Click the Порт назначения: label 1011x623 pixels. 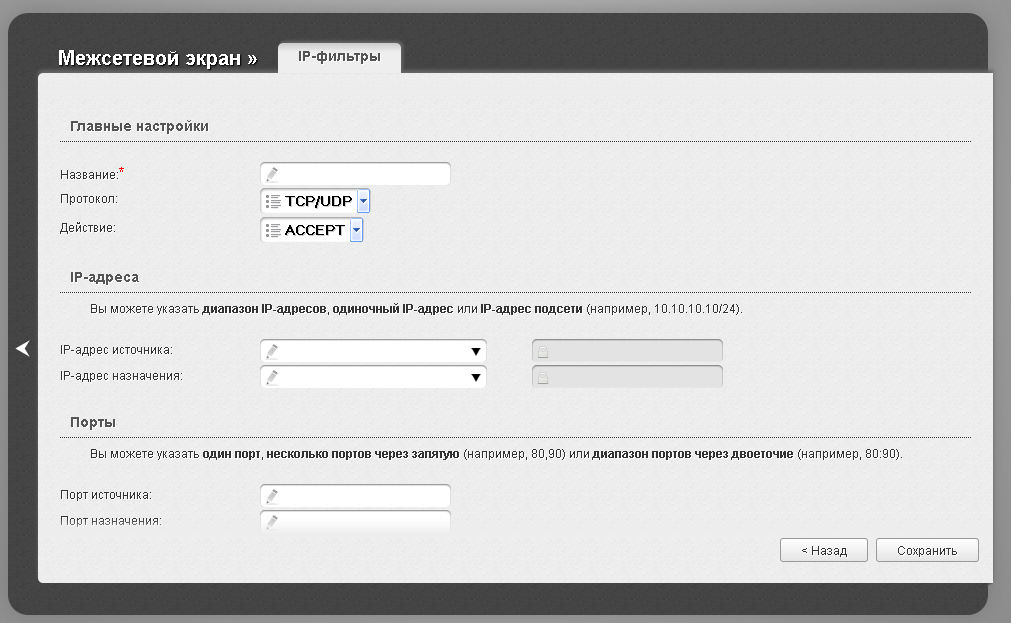click(x=111, y=521)
